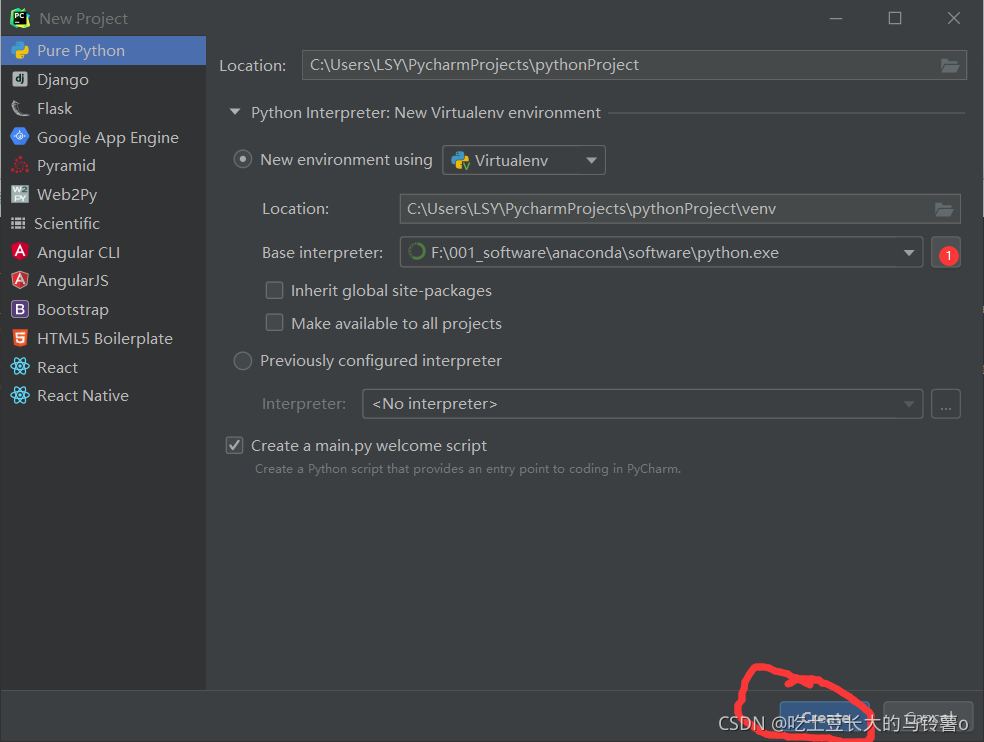The height and width of the screenshot is (742, 984).
Task: Select the Flask project type icon
Action: pyautogui.click(x=21, y=108)
